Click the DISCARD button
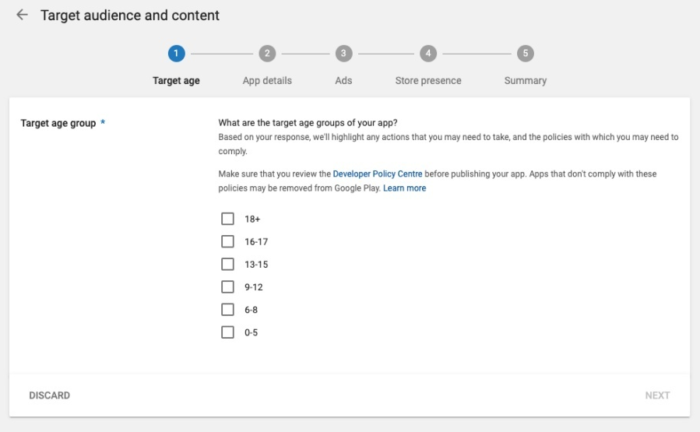 coord(50,395)
